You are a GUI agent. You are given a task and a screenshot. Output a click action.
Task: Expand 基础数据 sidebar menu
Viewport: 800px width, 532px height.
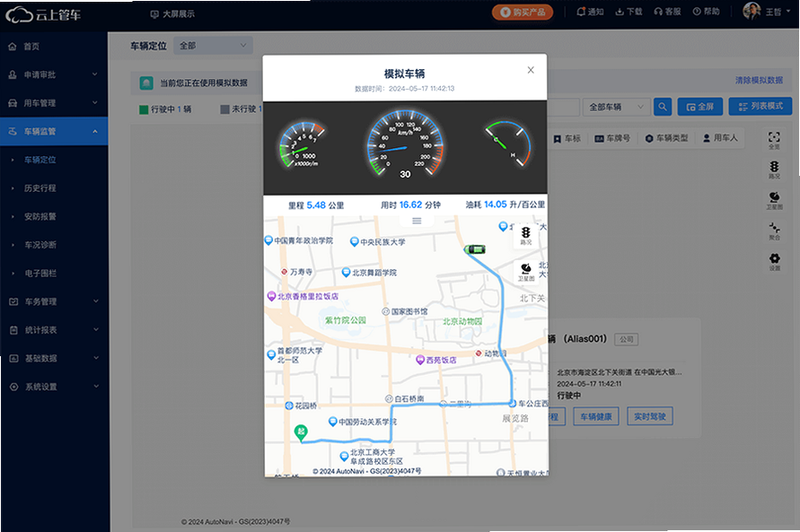[x=54, y=359]
